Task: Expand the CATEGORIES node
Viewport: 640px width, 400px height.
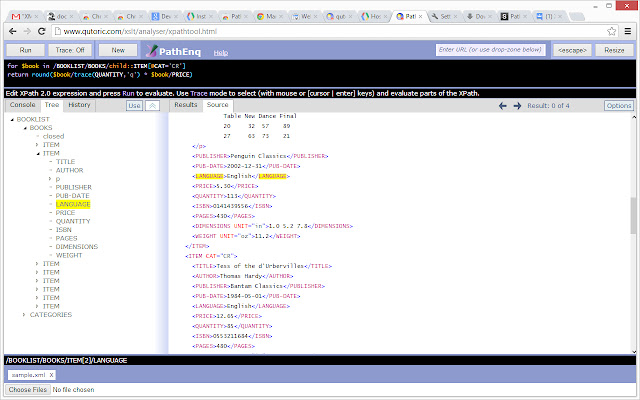Action: 24,315
